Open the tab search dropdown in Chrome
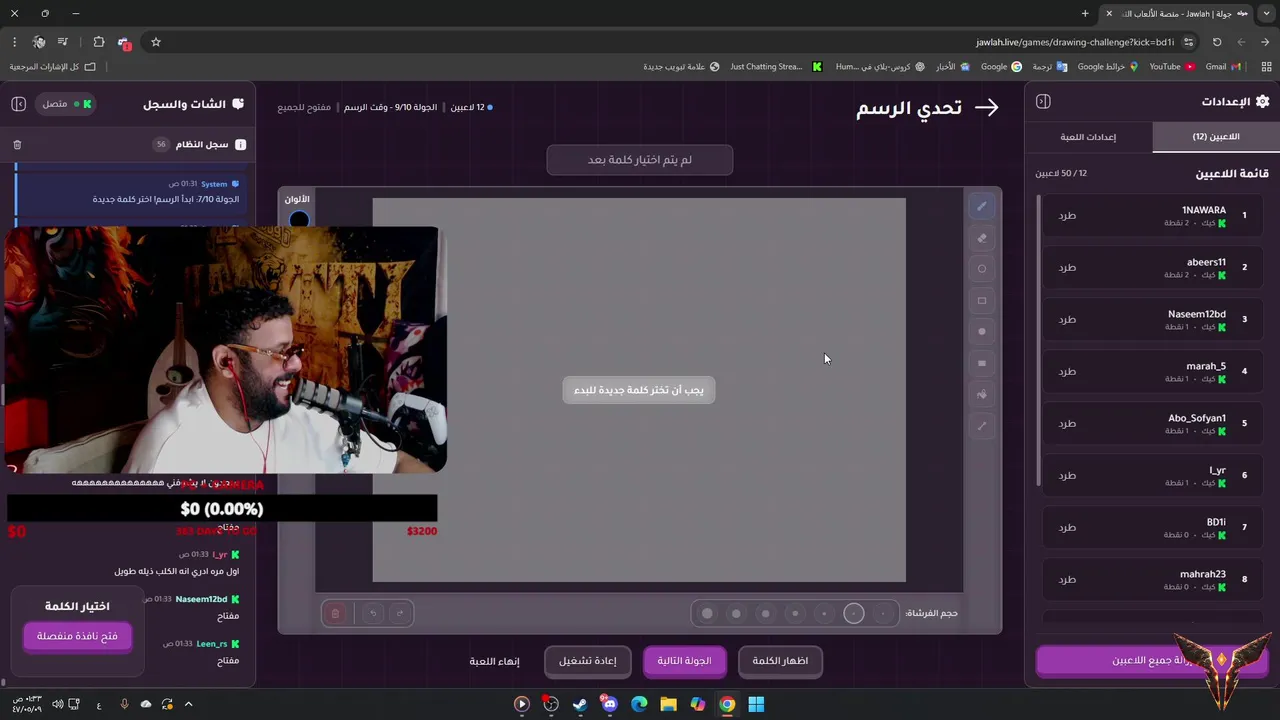1280x720 pixels. (1266, 13)
